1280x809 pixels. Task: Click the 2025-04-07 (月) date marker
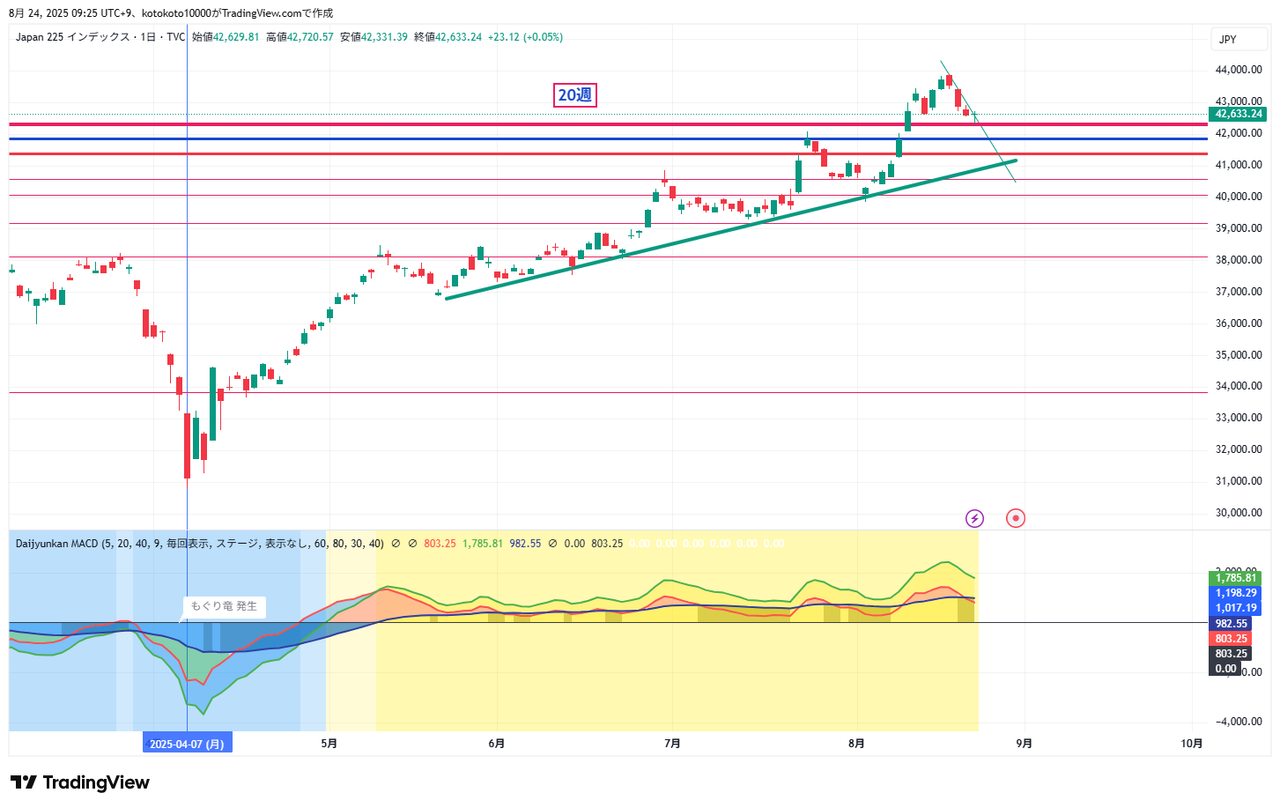click(x=187, y=743)
